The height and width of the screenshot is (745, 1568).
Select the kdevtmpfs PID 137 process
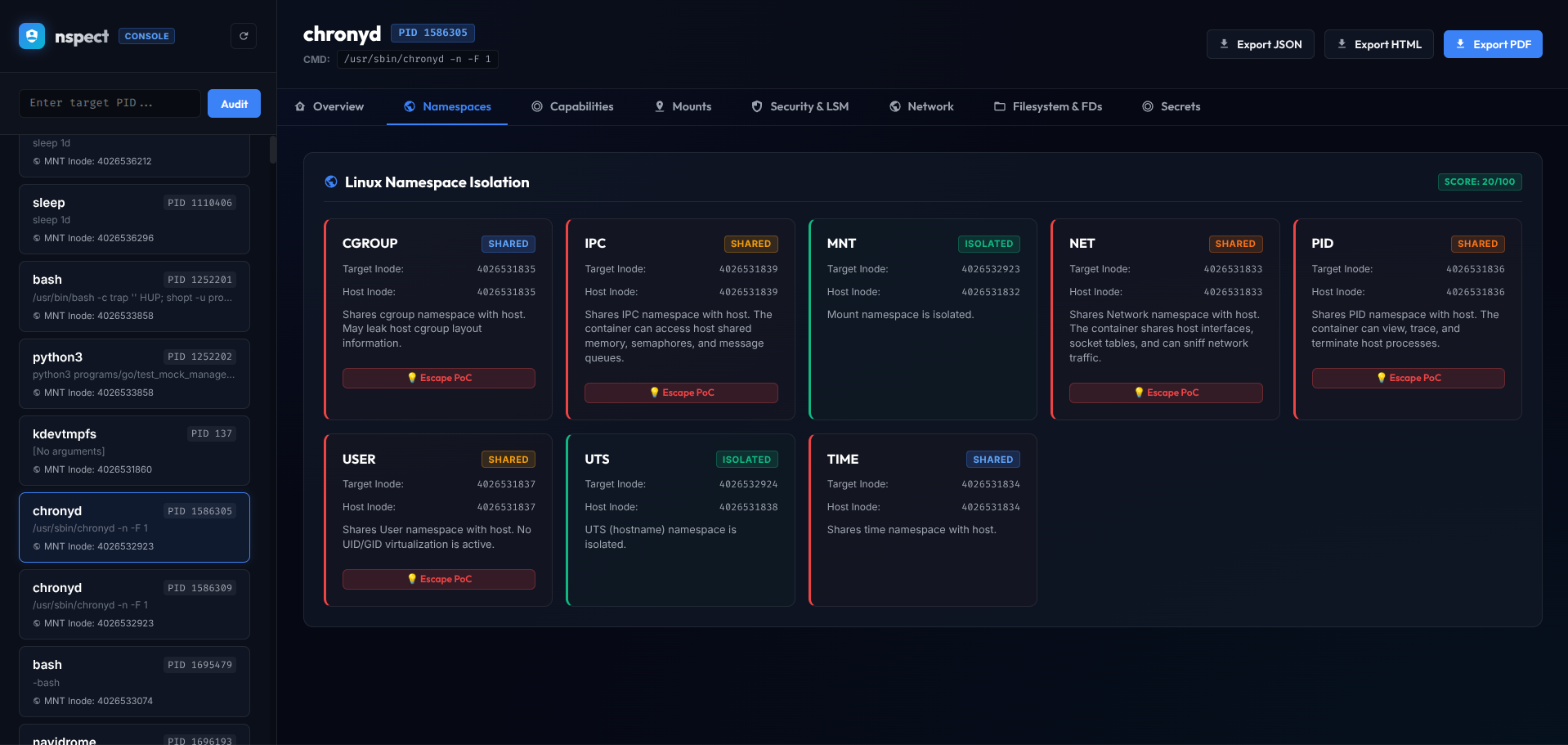click(x=134, y=451)
